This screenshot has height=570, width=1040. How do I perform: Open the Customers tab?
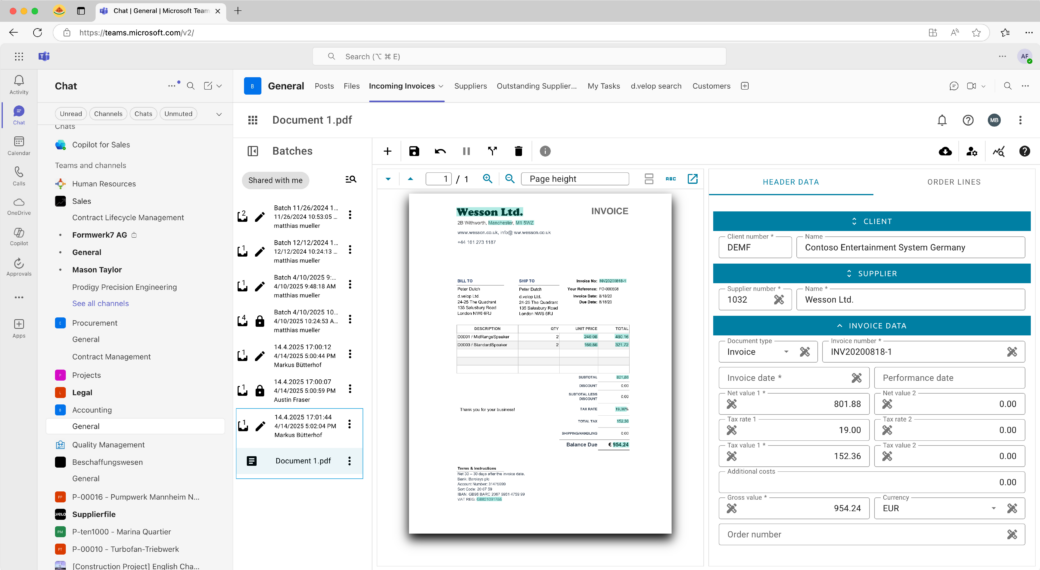711,86
